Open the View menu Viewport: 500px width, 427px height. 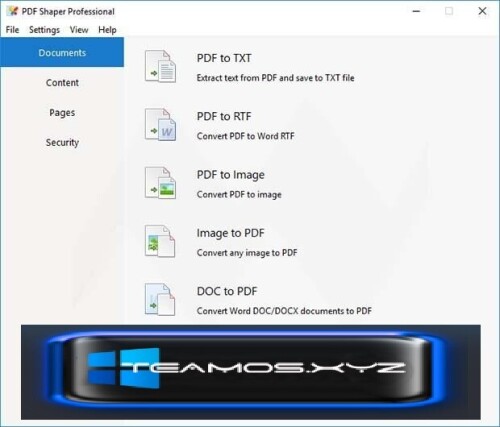(79, 30)
